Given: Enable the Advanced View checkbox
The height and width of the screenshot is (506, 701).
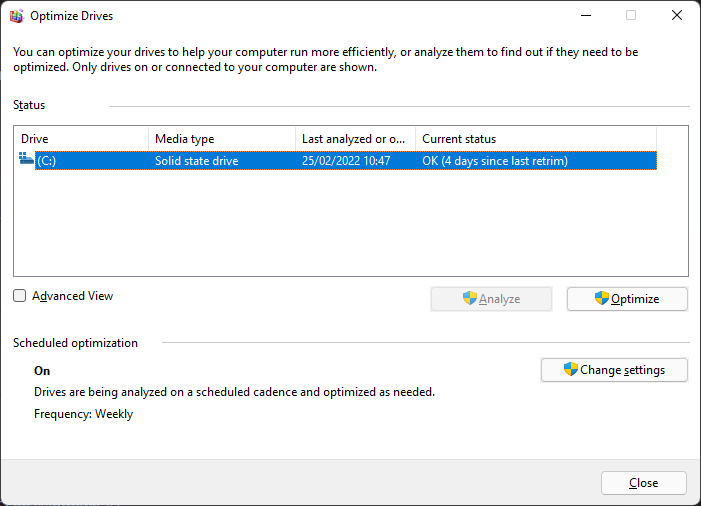Looking at the screenshot, I should coord(20,296).
